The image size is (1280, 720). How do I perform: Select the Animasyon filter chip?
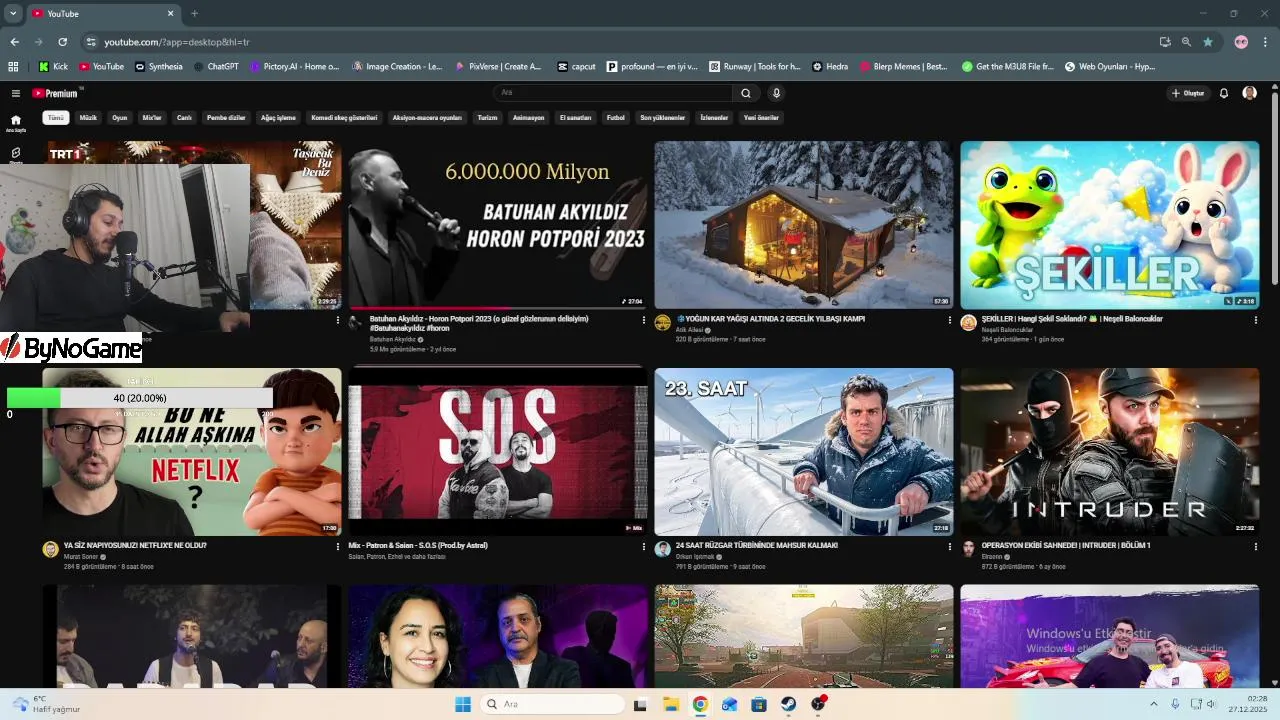pos(529,117)
